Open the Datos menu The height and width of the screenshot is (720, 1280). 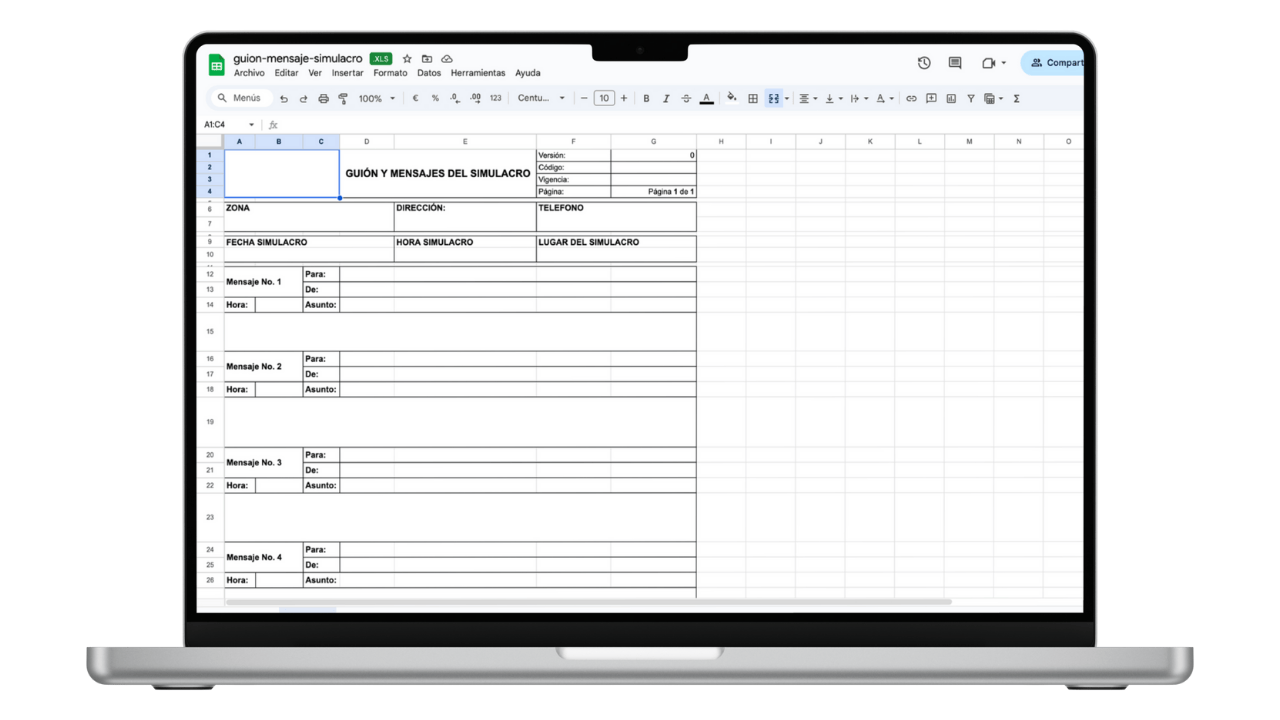pos(429,73)
